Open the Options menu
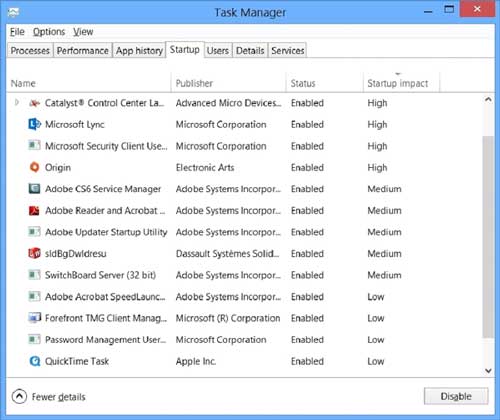Screen dimensions: 500x420 point(49,32)
